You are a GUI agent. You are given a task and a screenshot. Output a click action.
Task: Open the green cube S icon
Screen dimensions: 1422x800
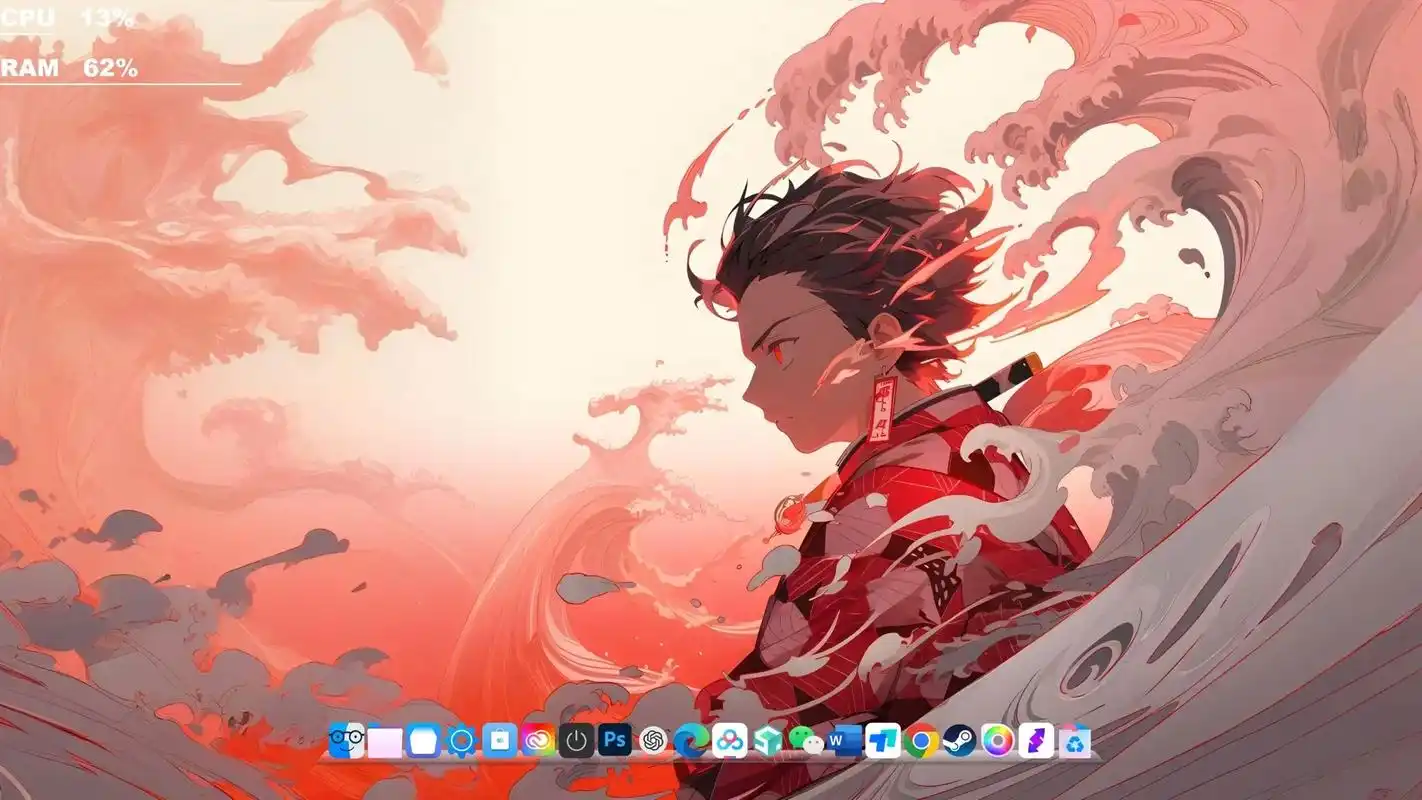768,741
